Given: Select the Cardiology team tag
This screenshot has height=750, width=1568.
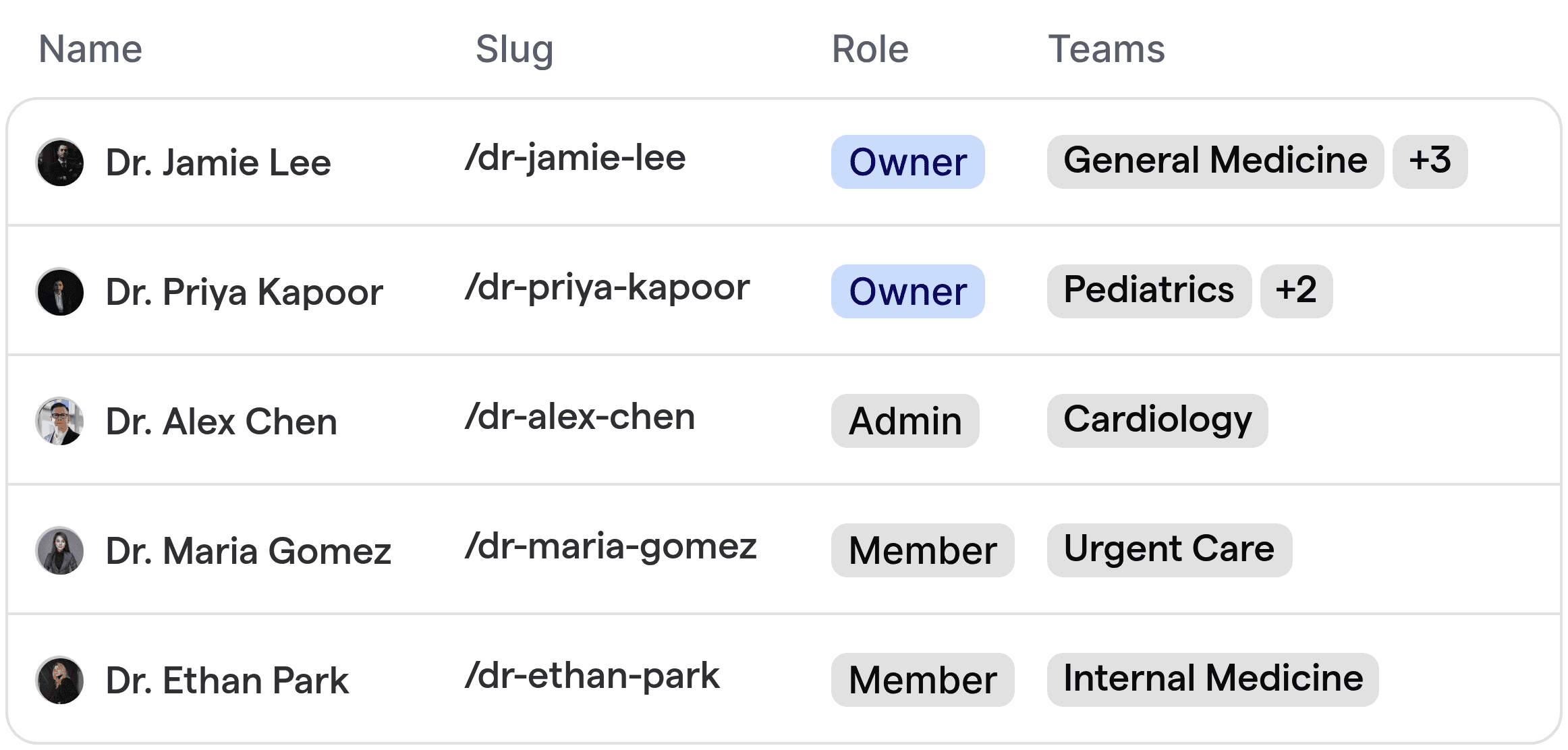Looking at the screenshot, I should pyautogui.click(x=1157, y=420).
